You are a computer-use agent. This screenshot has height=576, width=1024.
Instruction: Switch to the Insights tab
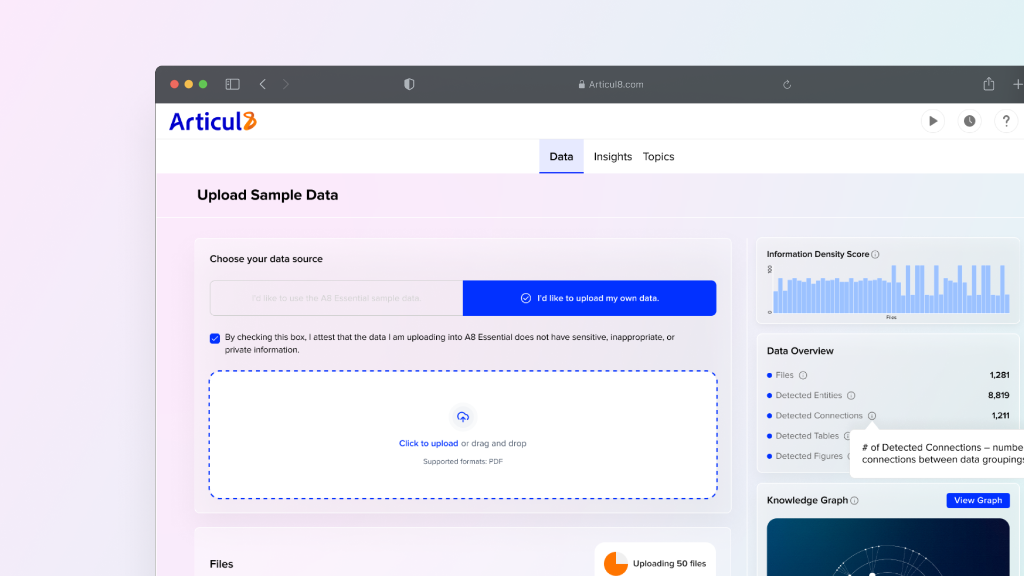pos(613,157)
